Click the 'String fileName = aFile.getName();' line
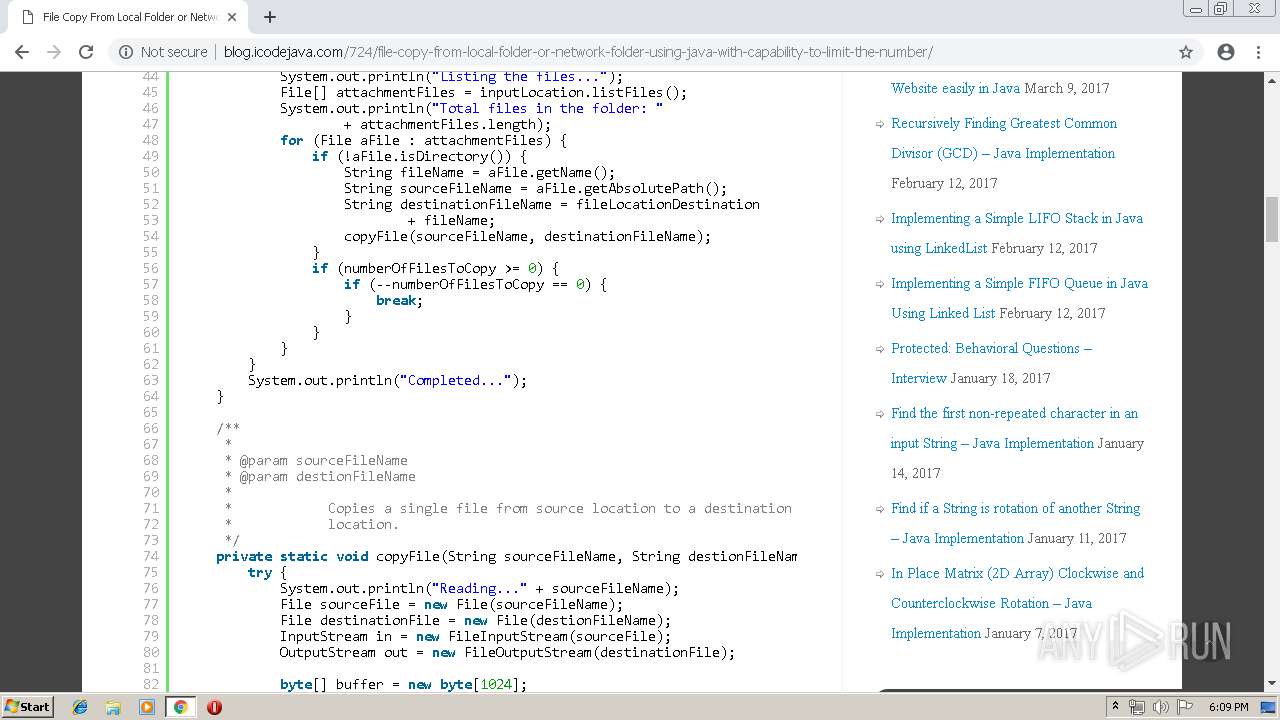Screen dimensions: 1280x720 (479, 172)
